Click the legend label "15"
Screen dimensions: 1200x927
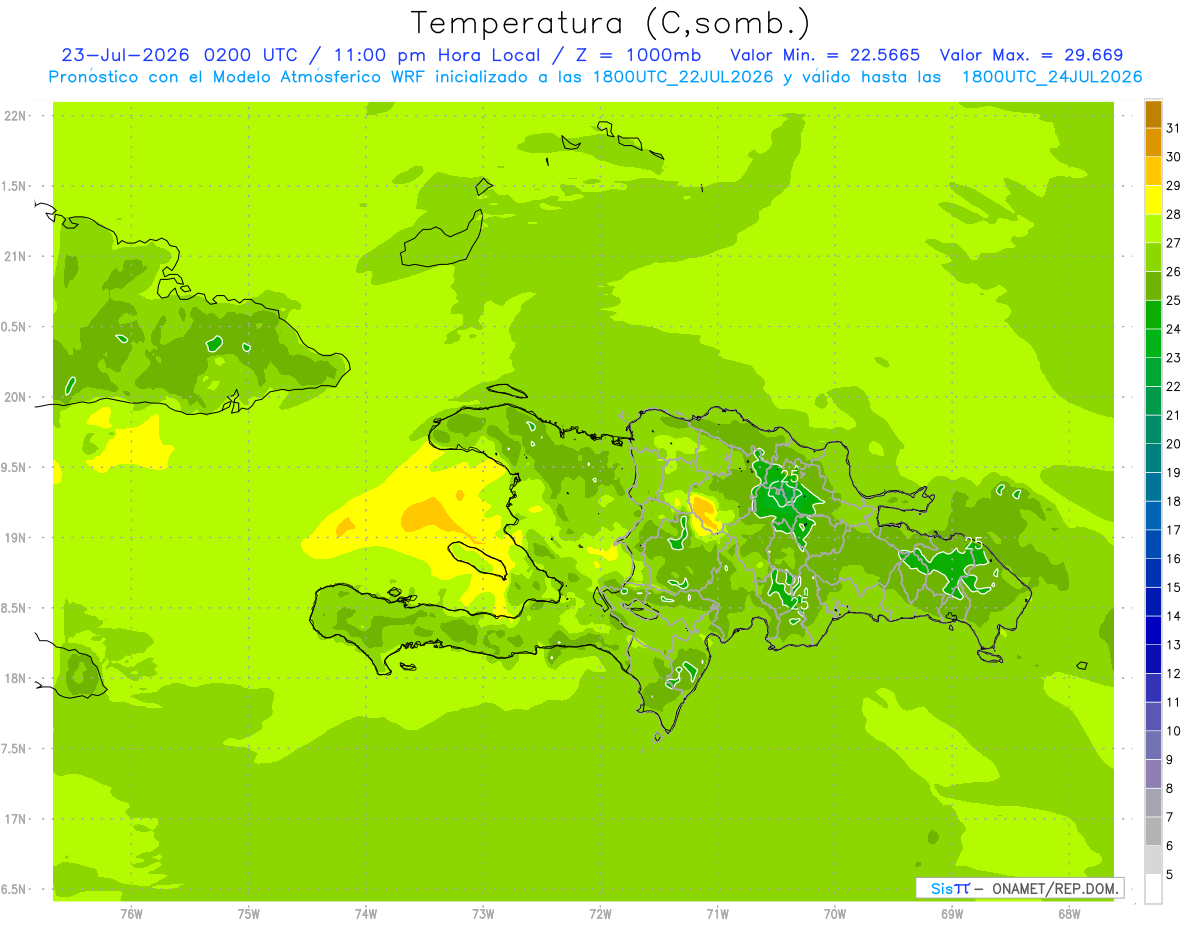click(1174, 587)
